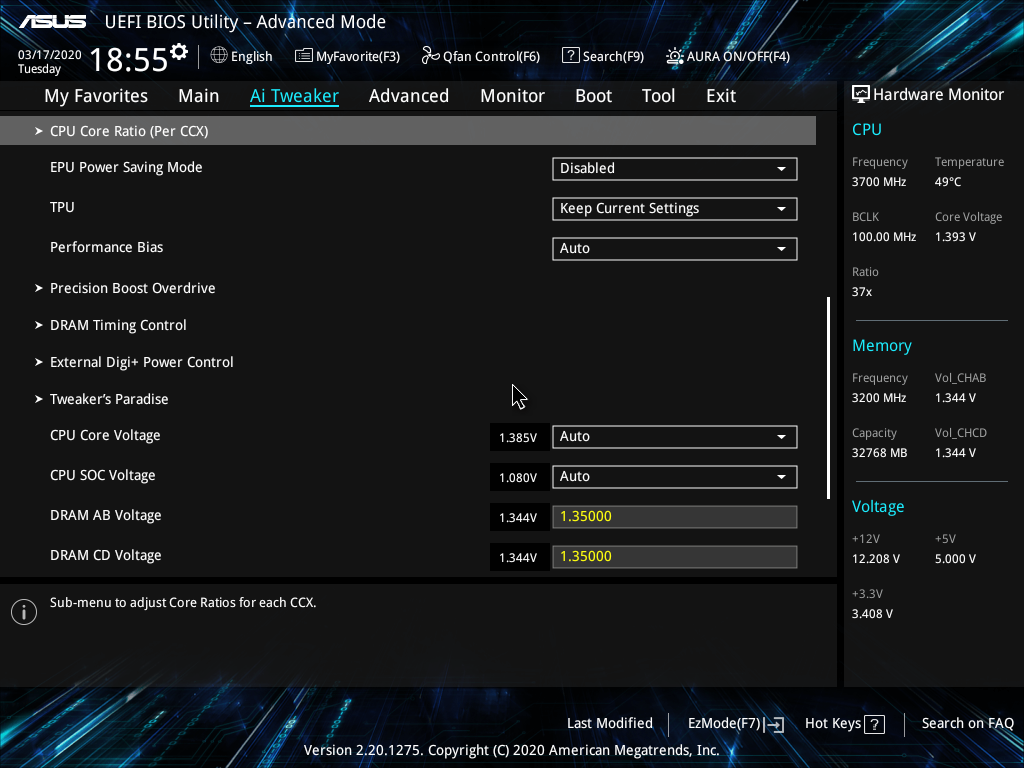Click +12V 12.208 V value
This screenshot has width=1024, height=768.
click(876, 559)
